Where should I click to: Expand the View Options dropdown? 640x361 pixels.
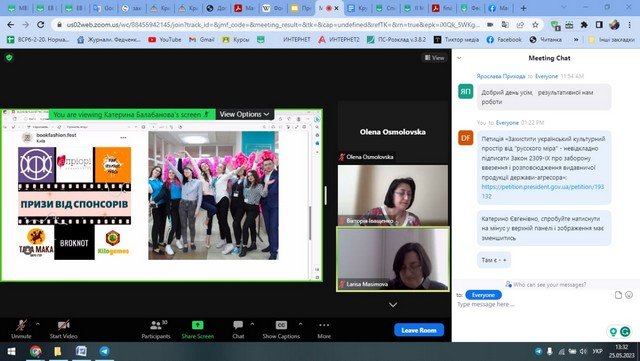(x=244, y=114)
